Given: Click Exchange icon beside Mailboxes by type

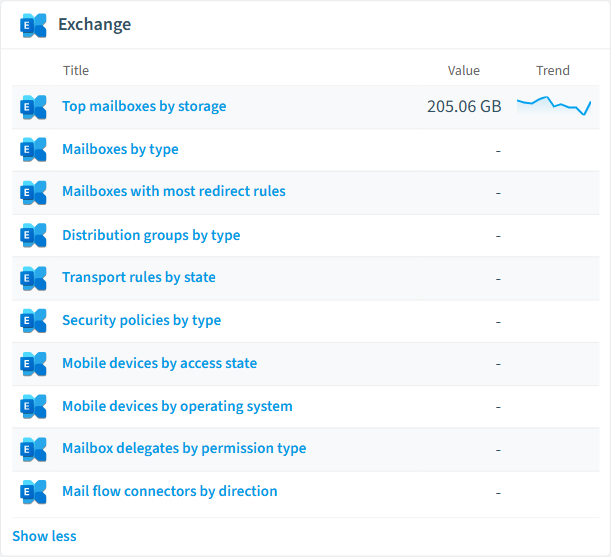Looking at the screenshot, I should [x=33, y=149].
